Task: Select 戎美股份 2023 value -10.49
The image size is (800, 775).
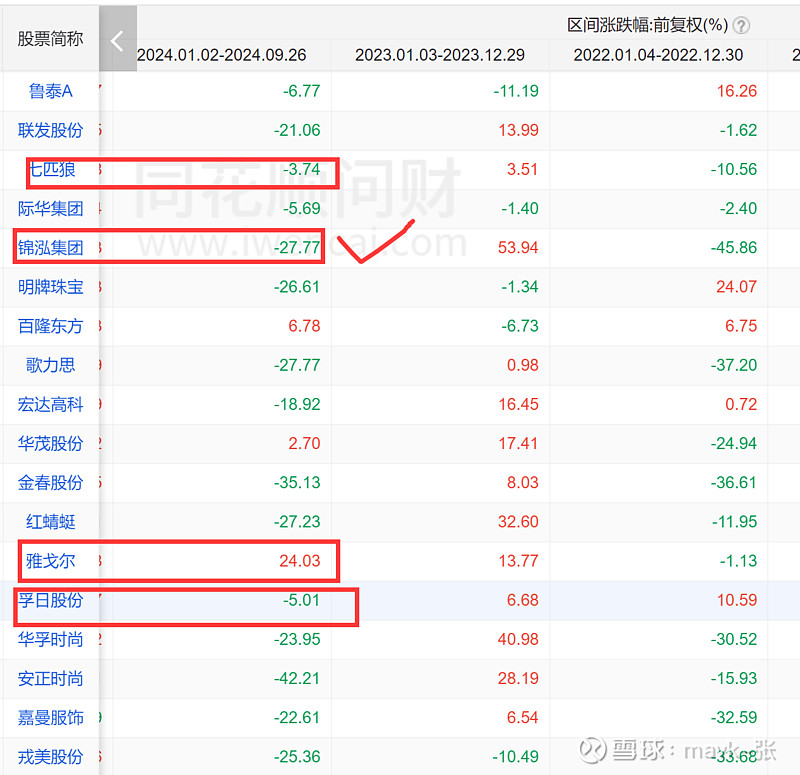Action: coord(515,757)
